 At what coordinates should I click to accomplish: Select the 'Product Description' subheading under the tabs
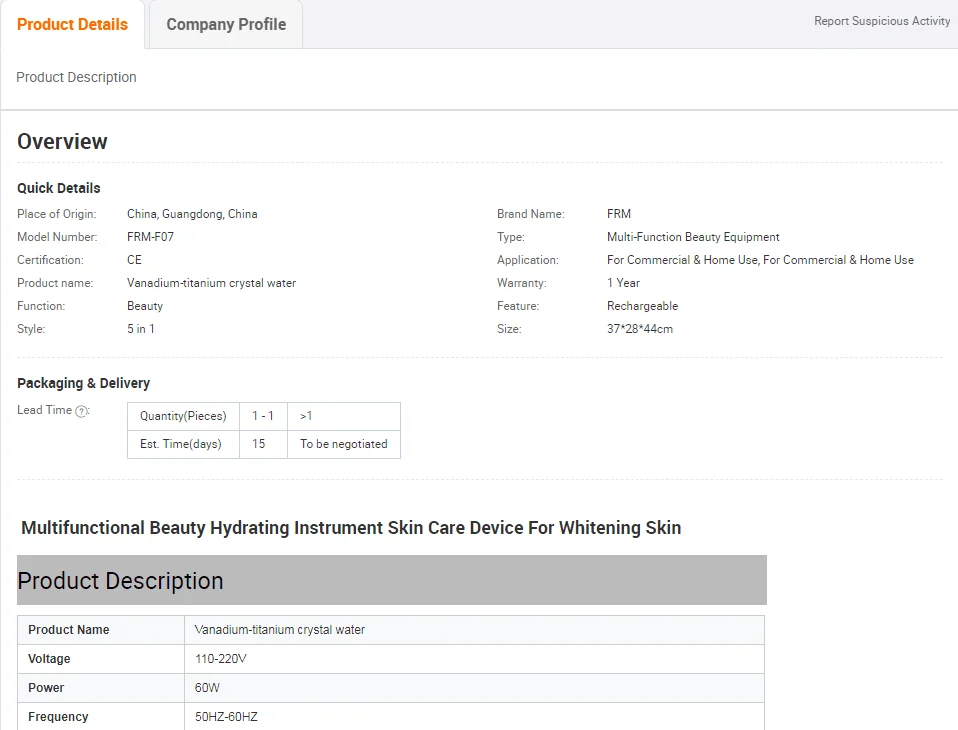click(x=76, y=77)
